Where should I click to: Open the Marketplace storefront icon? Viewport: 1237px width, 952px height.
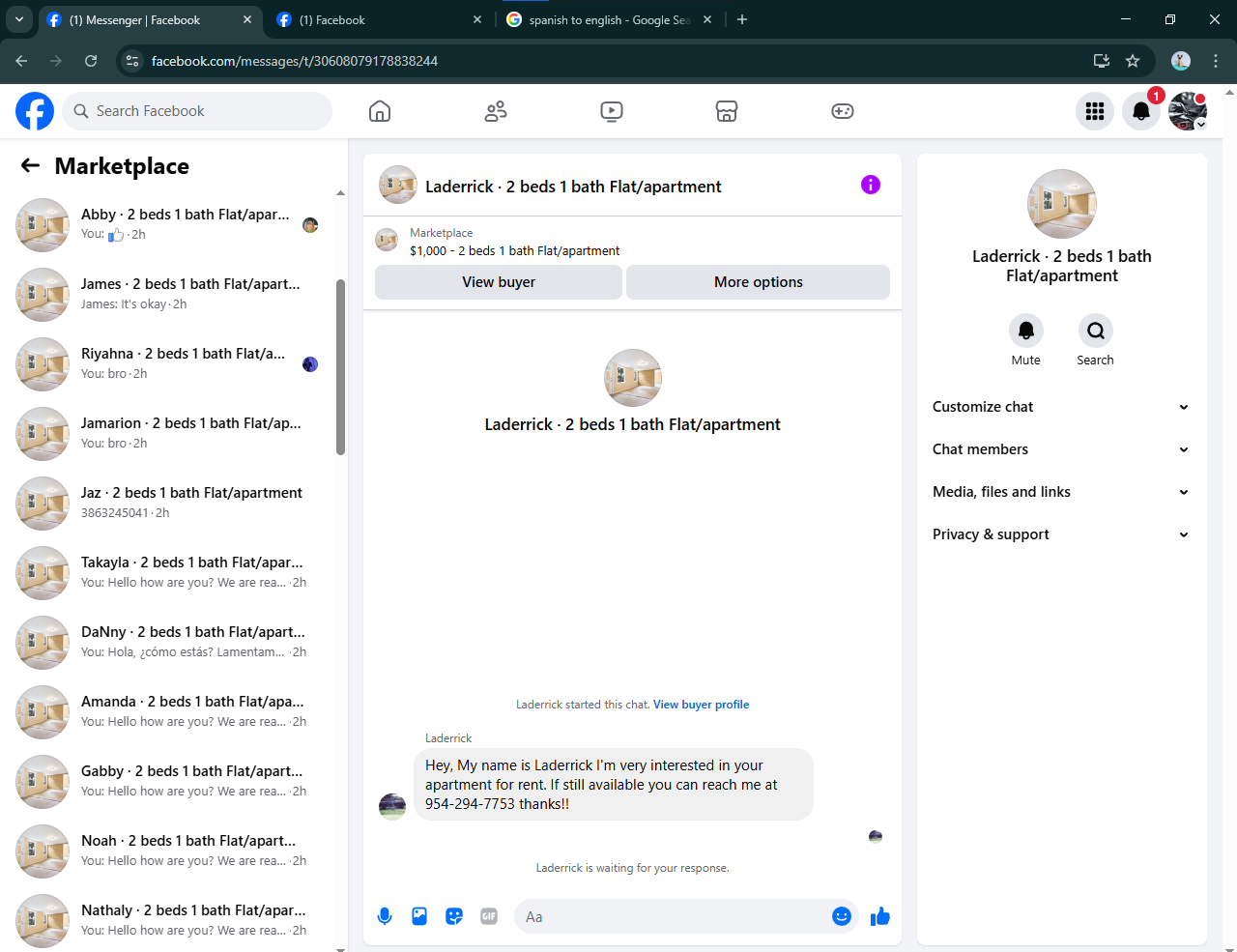(x=727, y=111)
